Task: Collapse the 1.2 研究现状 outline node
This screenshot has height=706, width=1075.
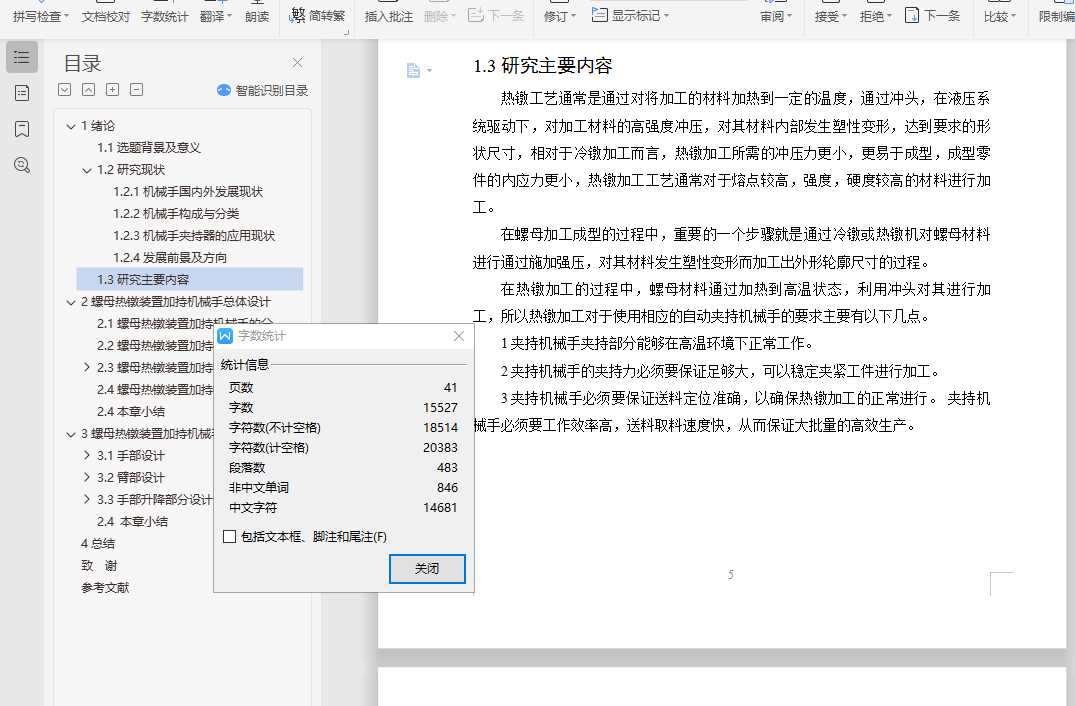Action: tap(86, 170)
